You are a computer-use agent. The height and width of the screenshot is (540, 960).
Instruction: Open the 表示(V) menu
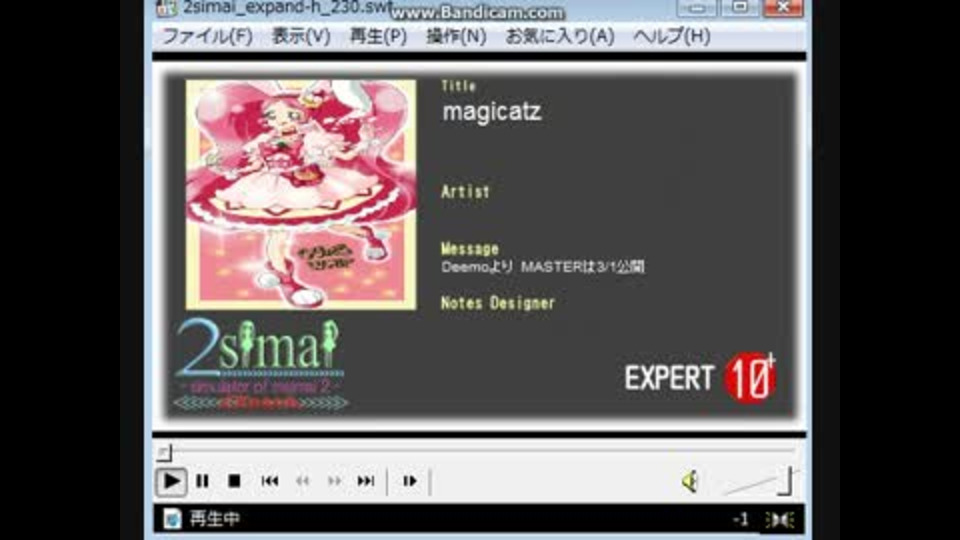pos(301,36)
